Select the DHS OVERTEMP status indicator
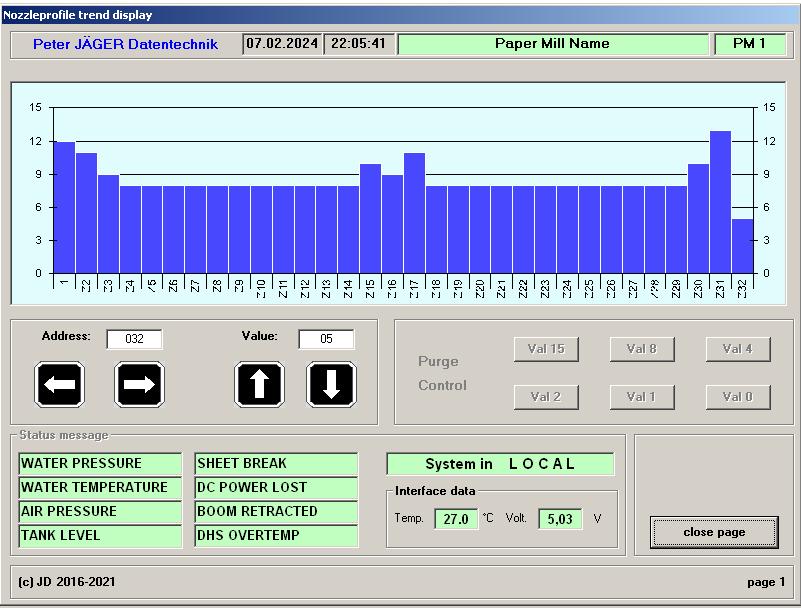801x608 pixels. pos(276,536)
